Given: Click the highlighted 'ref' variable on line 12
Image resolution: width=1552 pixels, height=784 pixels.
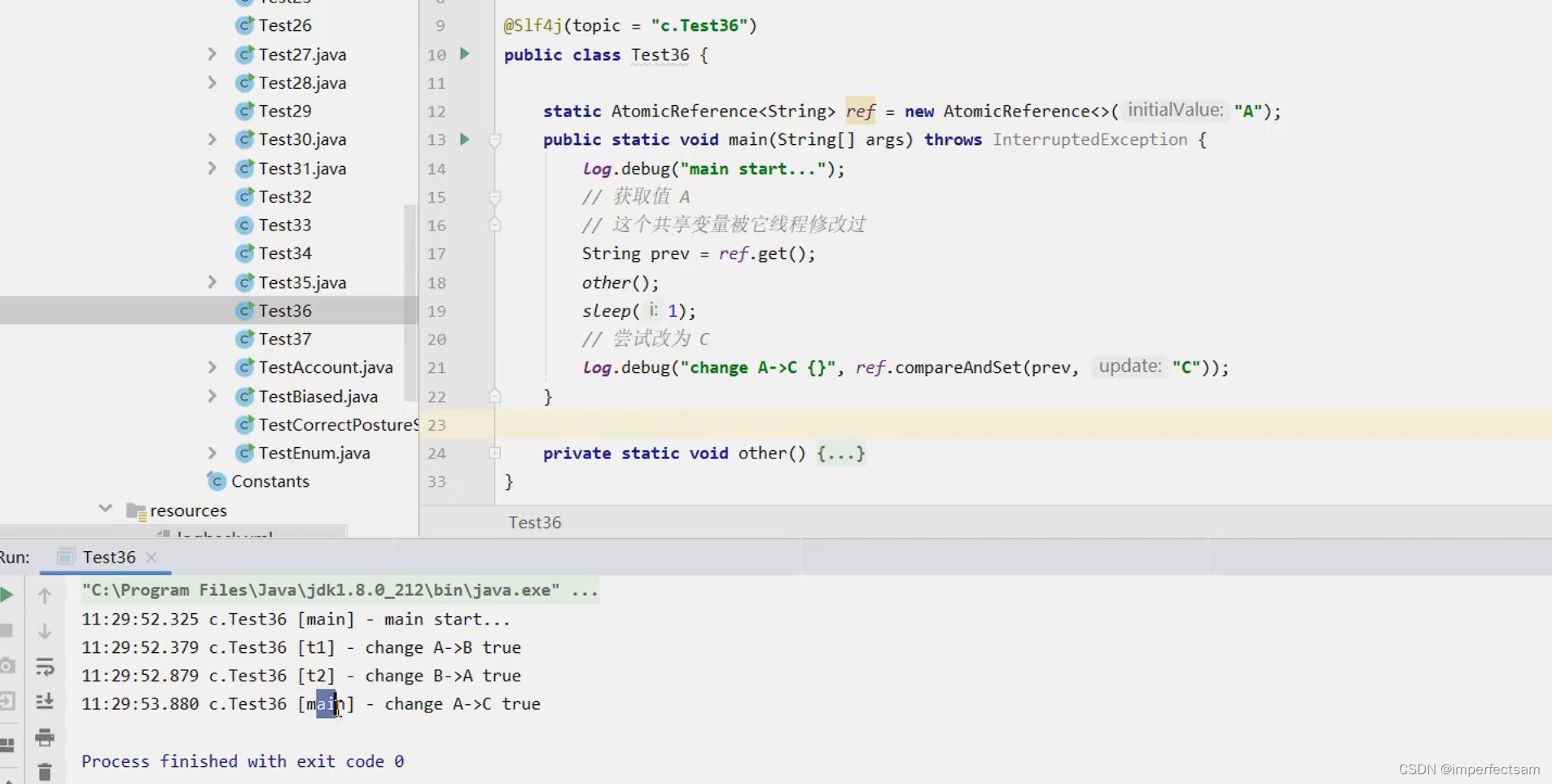Looking at the screenshot, I should (860, 112).
